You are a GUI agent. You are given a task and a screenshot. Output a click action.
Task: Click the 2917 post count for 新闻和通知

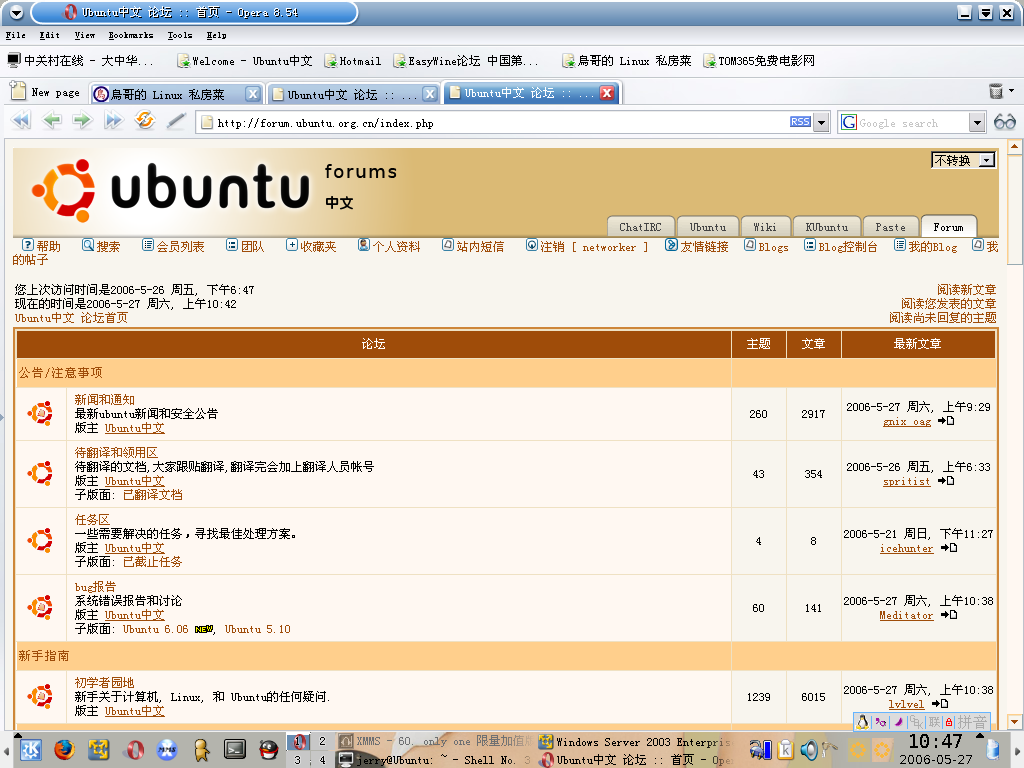(x=813, y=414)
